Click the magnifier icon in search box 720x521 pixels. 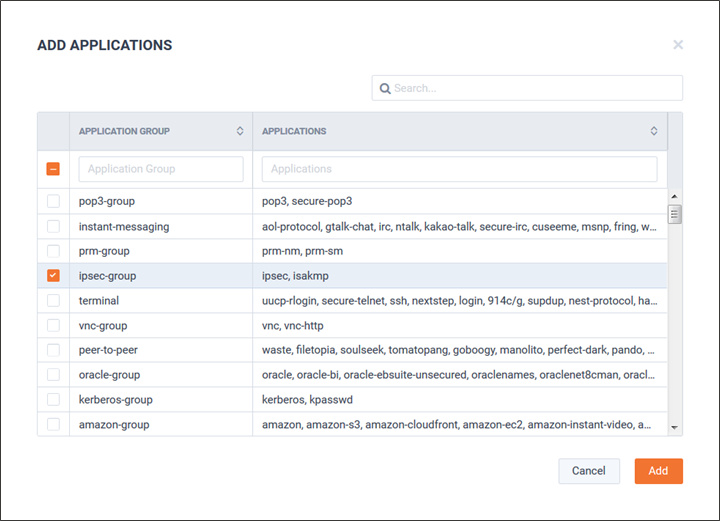pos(385,88)
